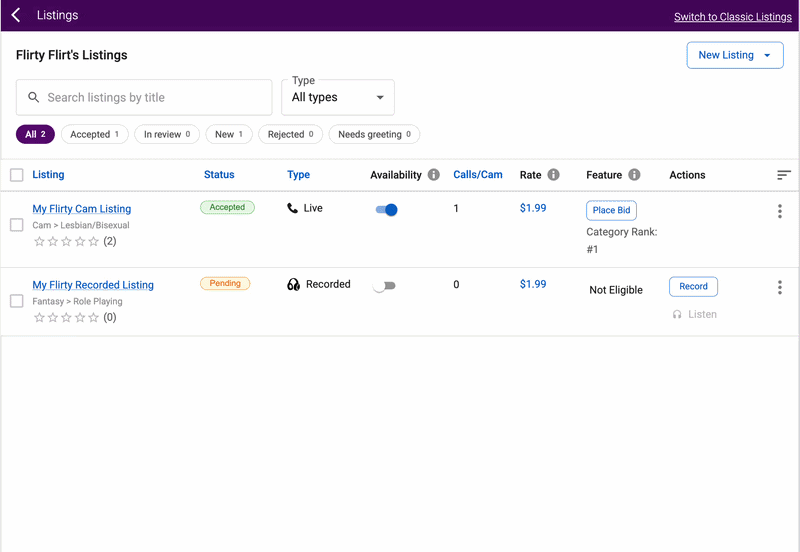Click the headphones icon beside Recorded
This screenshot has width=800, height=552.
pos(293,284)
